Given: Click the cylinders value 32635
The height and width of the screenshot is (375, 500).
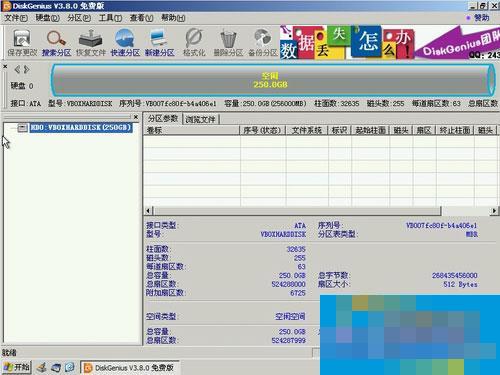Looking at the screenshot, I should [x=296, y=249].
